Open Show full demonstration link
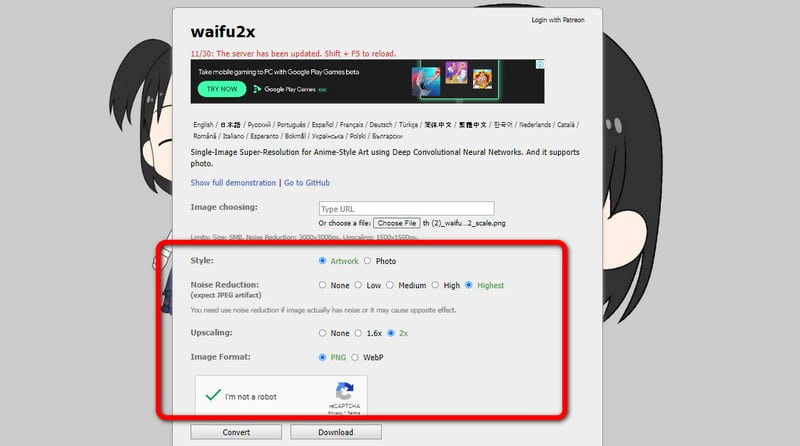 233,183
